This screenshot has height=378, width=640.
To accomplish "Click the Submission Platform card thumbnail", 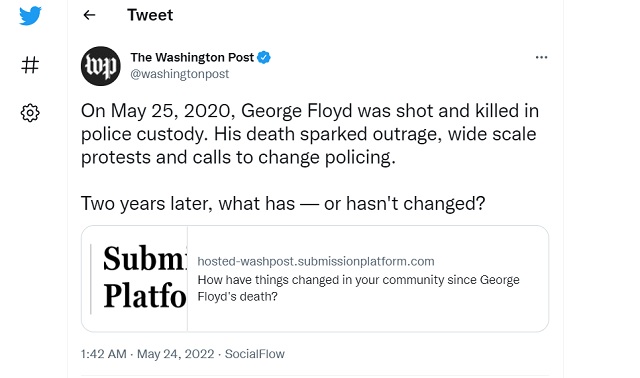I will (x=135, y=279).
